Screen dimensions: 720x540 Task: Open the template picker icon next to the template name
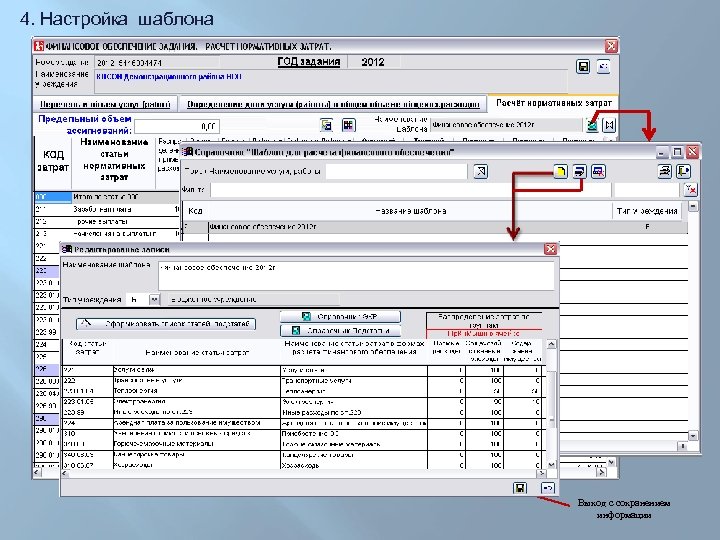(x=592, y=124)
